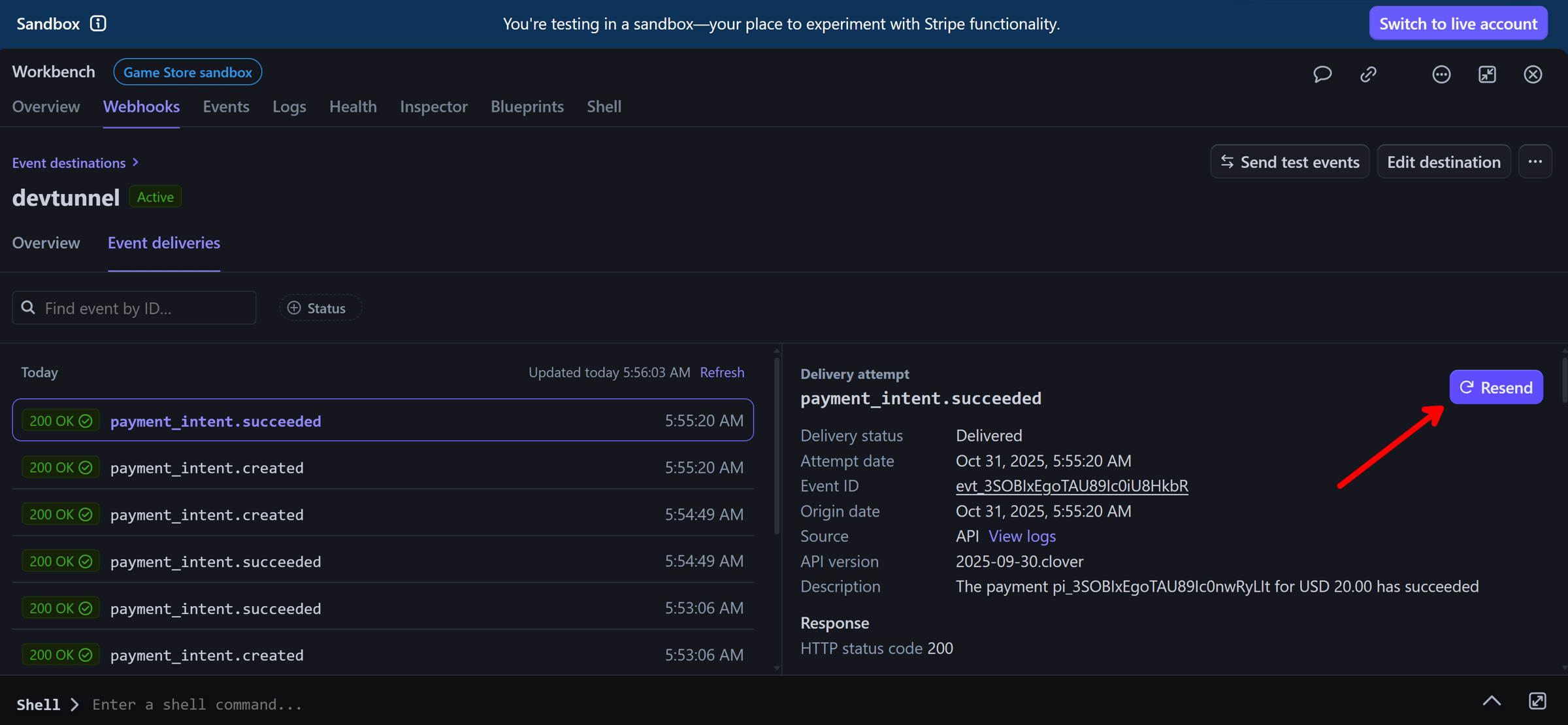Click Send test events button
Viewport: 1568px width, 725px height.
click(x=1289, y=161)
